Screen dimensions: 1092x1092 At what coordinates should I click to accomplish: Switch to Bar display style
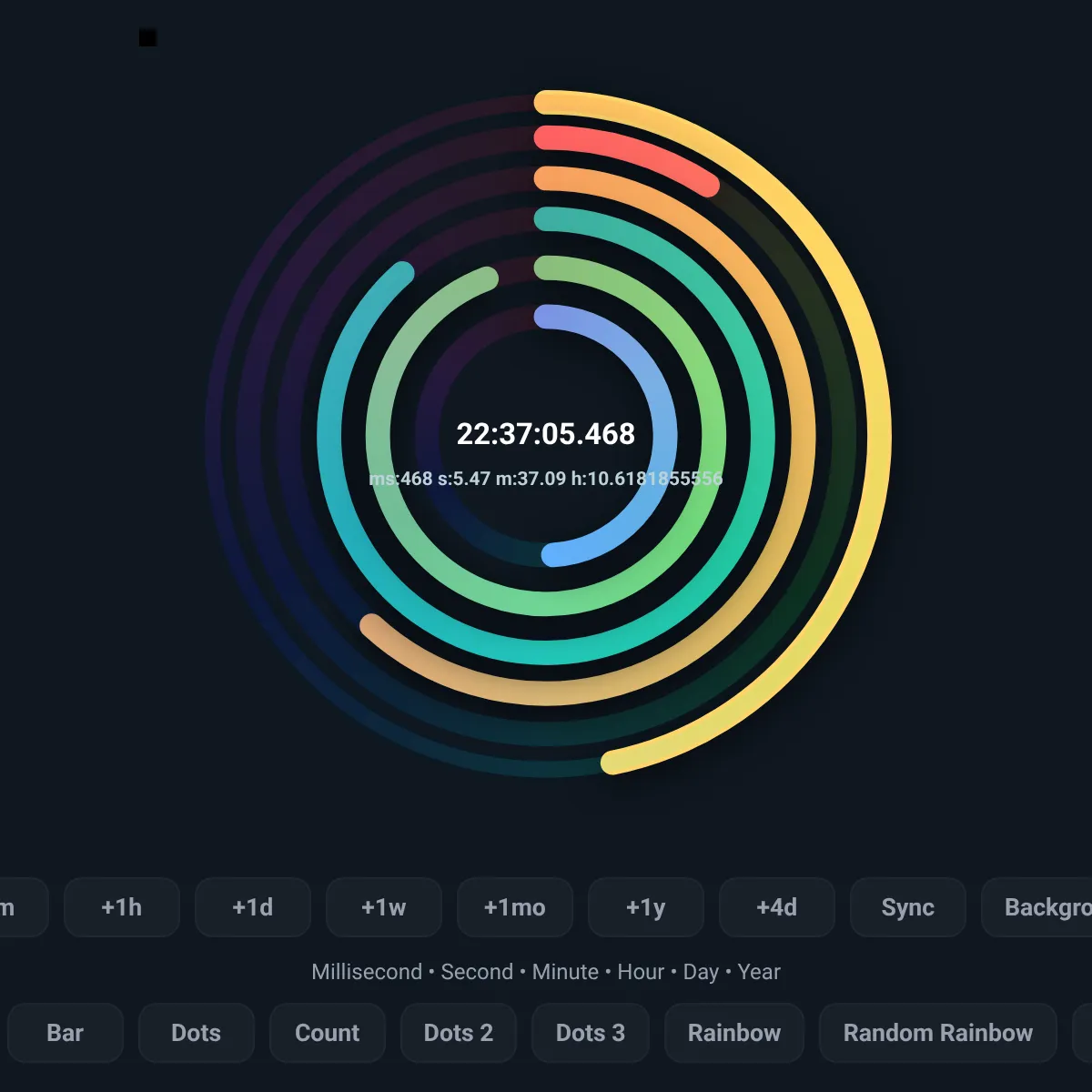(x=66, y=1033)
